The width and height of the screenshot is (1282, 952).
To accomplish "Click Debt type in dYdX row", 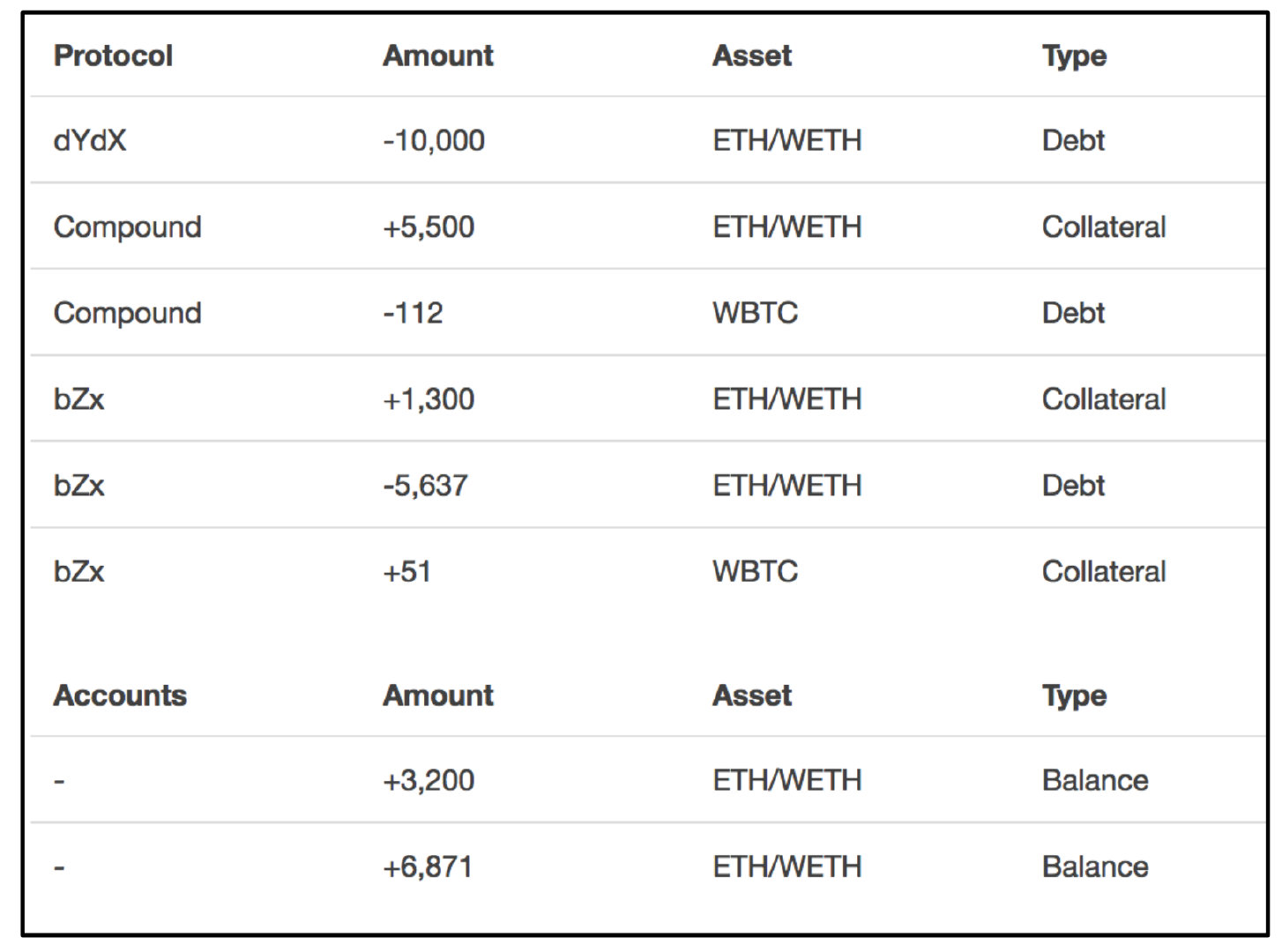I will point(1073,140).
